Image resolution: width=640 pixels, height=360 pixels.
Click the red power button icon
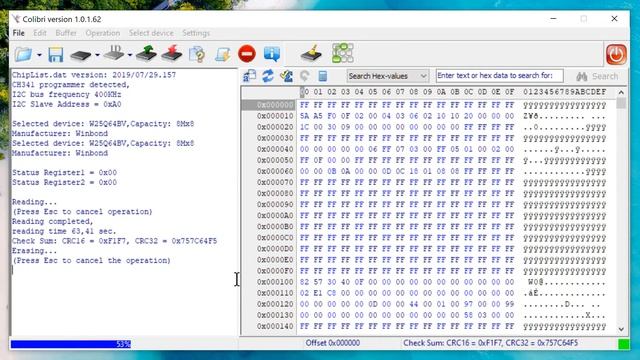(x=616, y=54)
